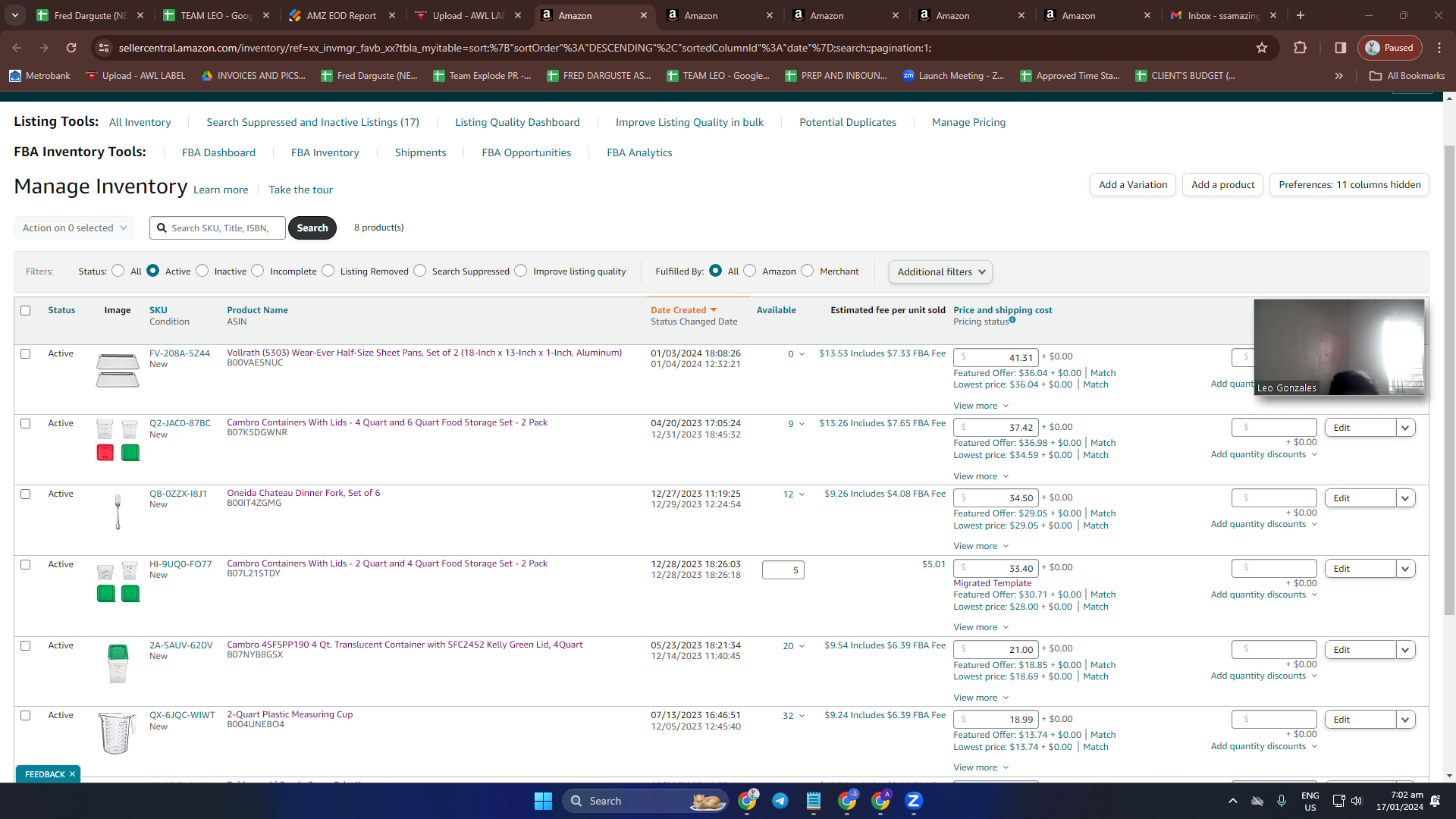The height and width of the screenshot is (819, 1456).
Task: Open the Shipments menu link
Action: point(420,152)
